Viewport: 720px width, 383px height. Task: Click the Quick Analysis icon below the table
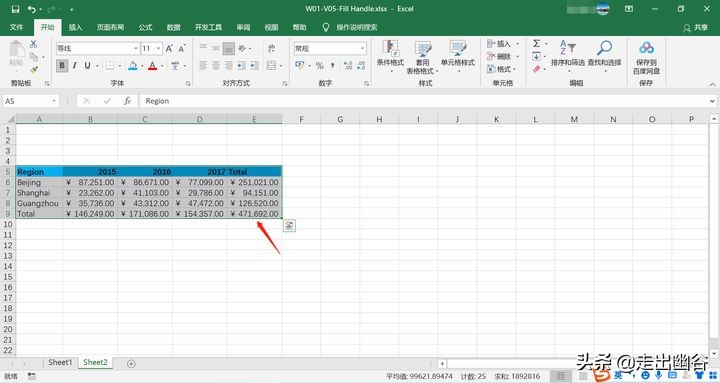(289, 225)
